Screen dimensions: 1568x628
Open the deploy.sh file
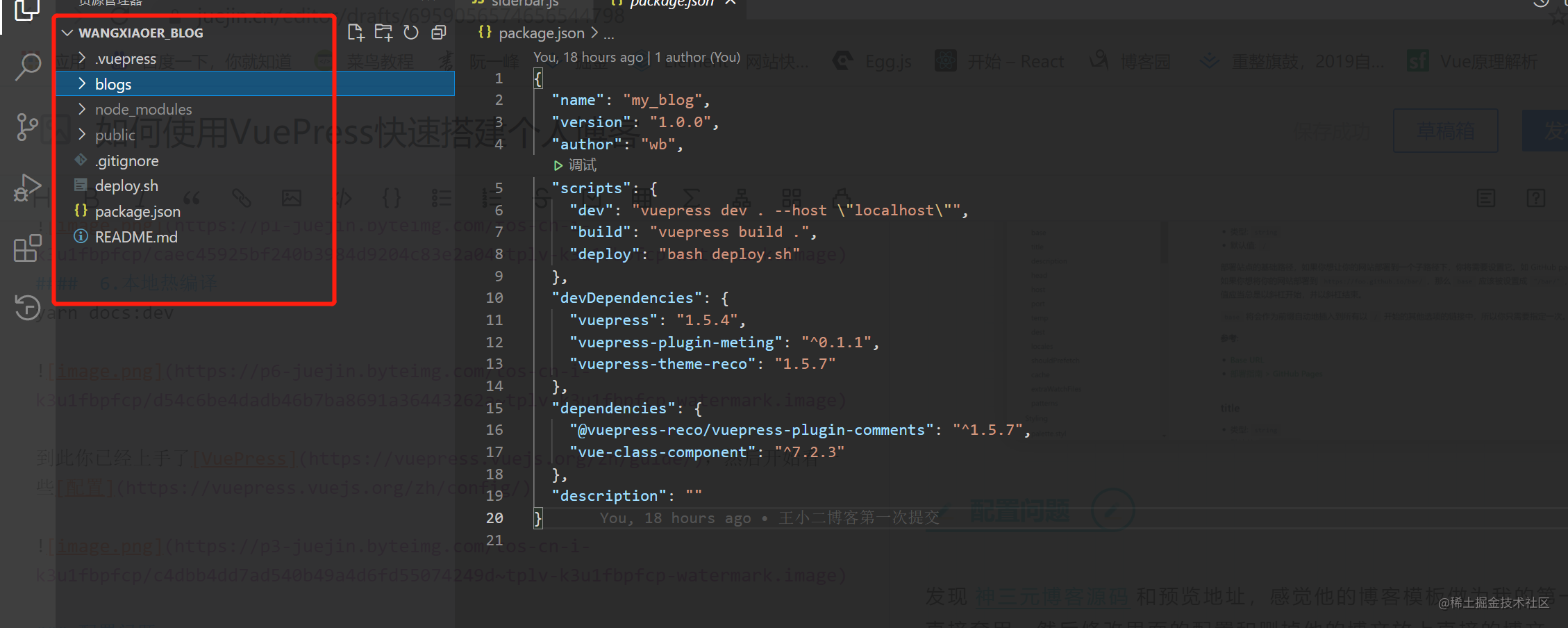pyautogui.click(x=126, y=185)
